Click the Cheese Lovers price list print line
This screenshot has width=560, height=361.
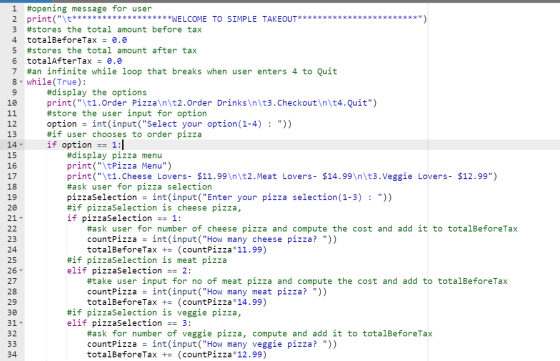[x=282, y=176]
